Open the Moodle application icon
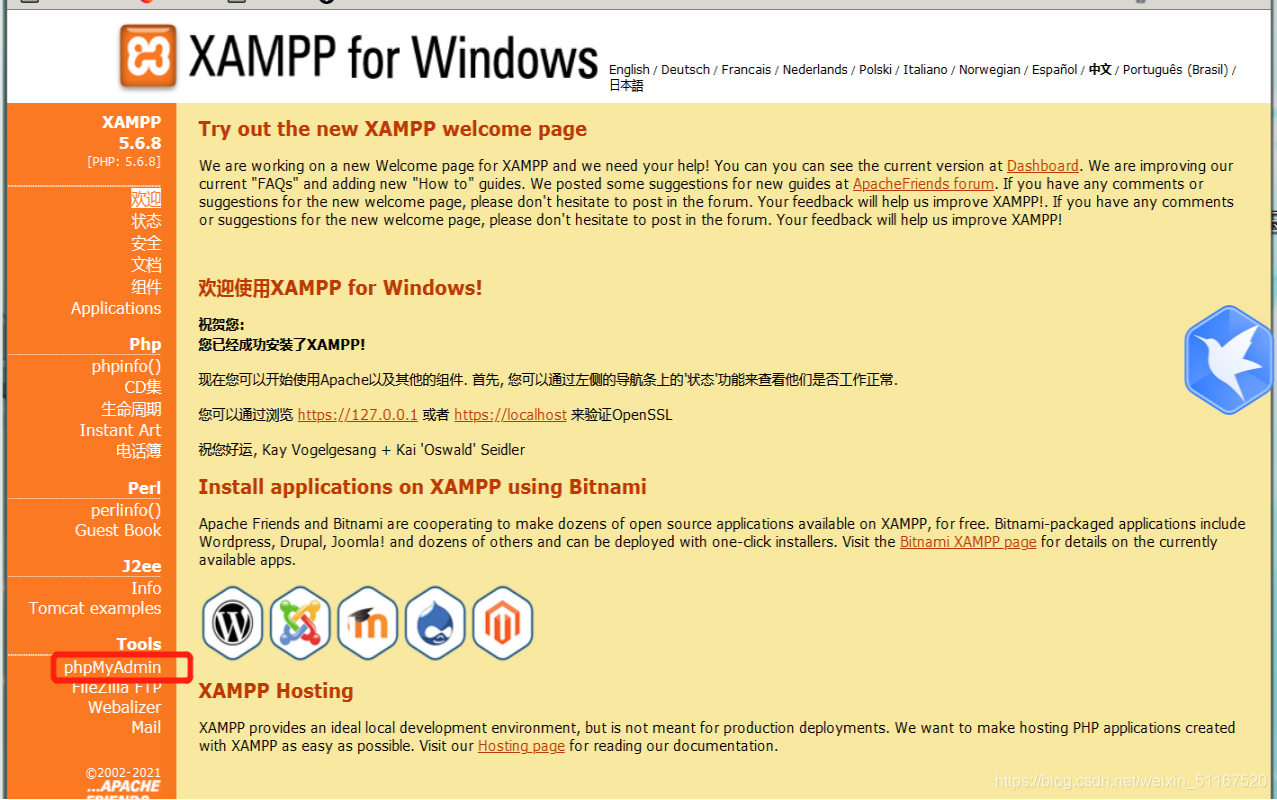This screenshot has width=1277, height=800. (x=368, y=623)
